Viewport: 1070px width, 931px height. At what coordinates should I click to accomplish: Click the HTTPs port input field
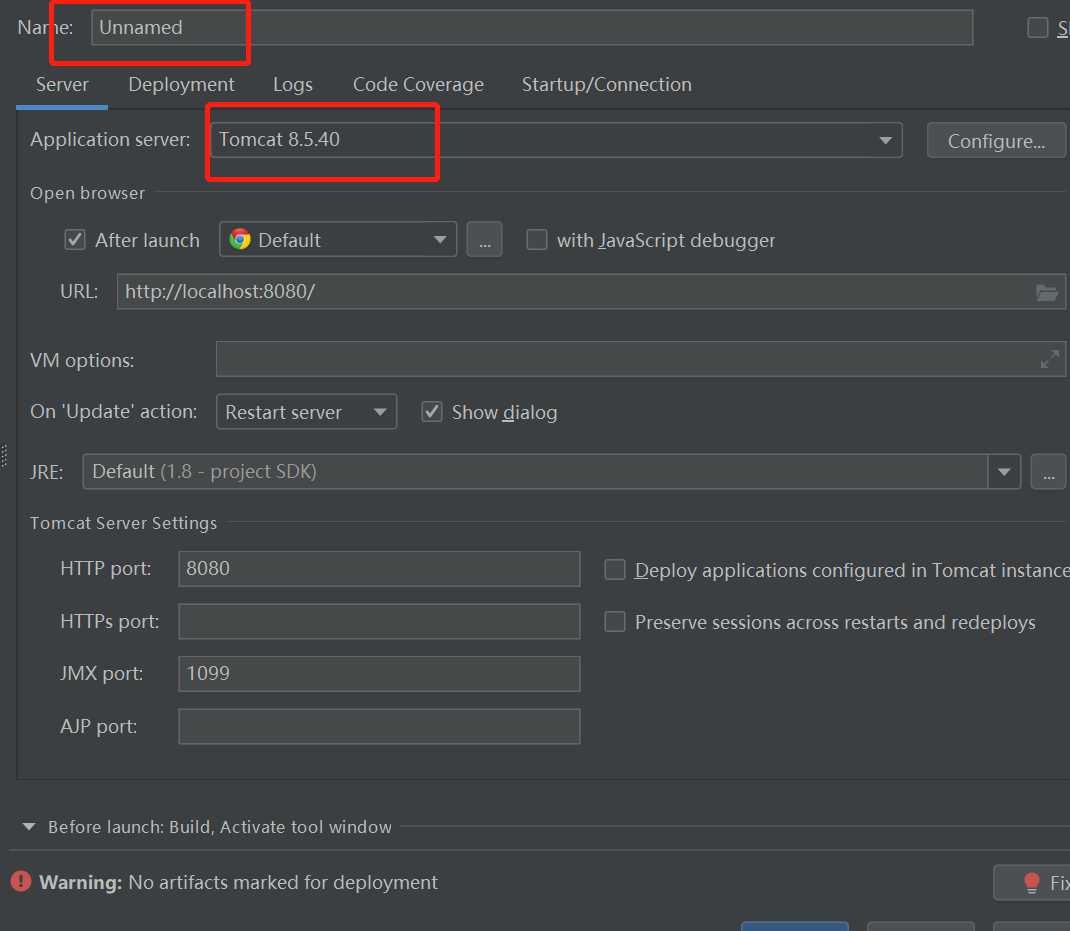(379, 621)
